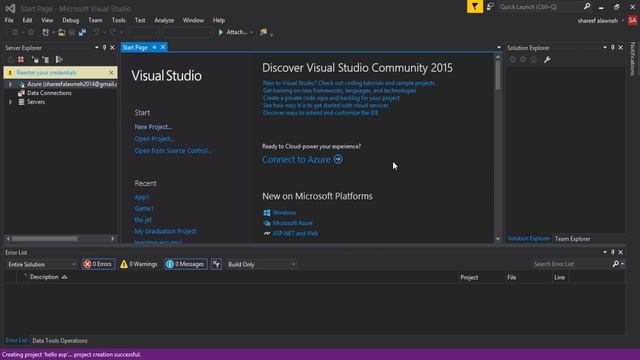Viewport: 640px width, 360px height.
Task: Open the Team menu
Action: [x=95, y=20]
